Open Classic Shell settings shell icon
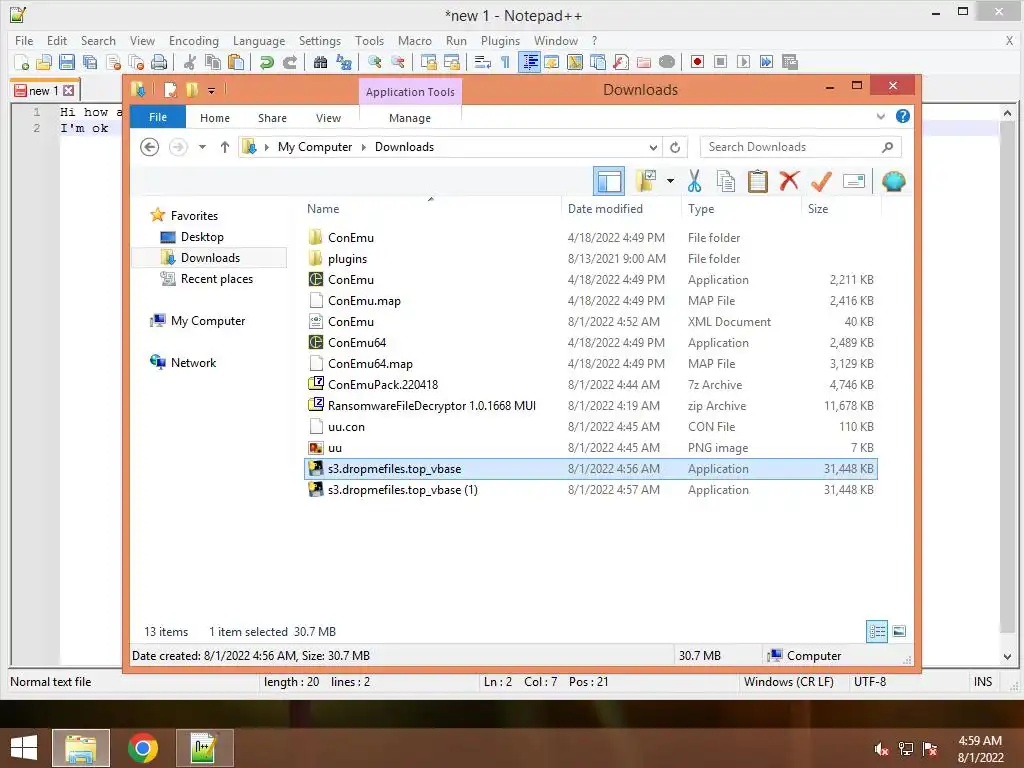The height and width of the screenshot is (768, 1024). pos(893,181)
